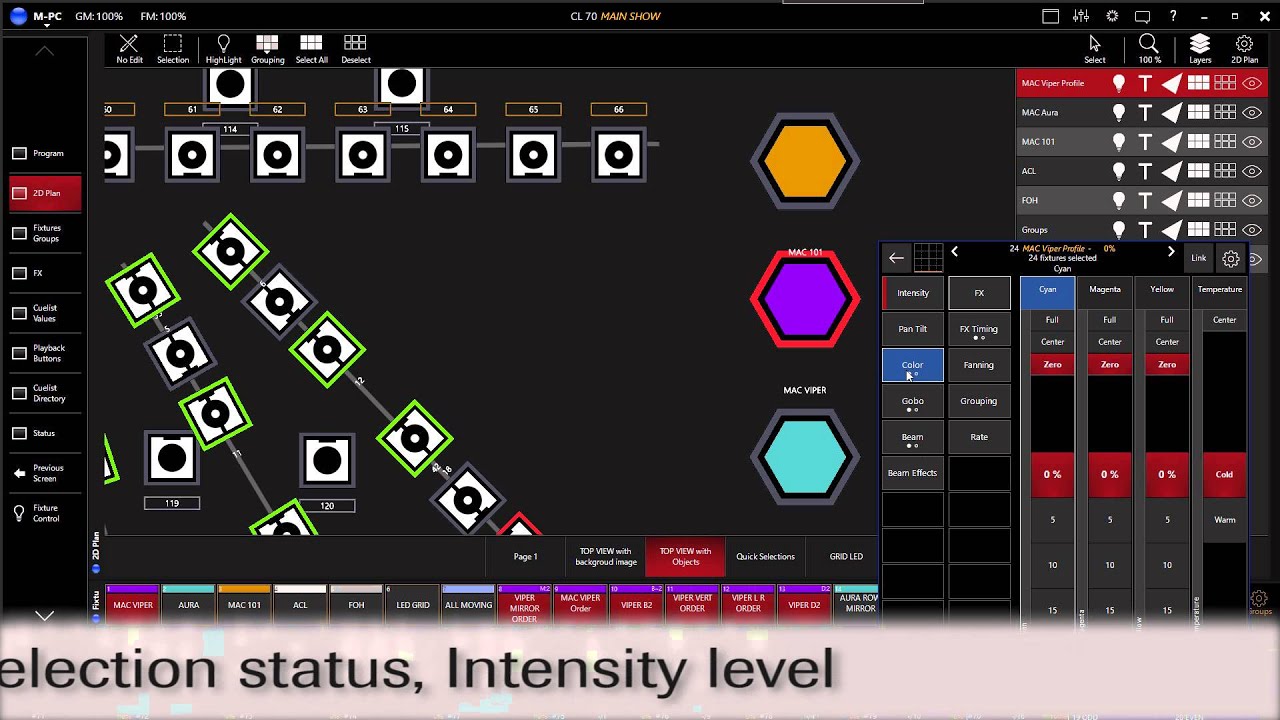Turn on HighLight bulb tool

point(223,48)
